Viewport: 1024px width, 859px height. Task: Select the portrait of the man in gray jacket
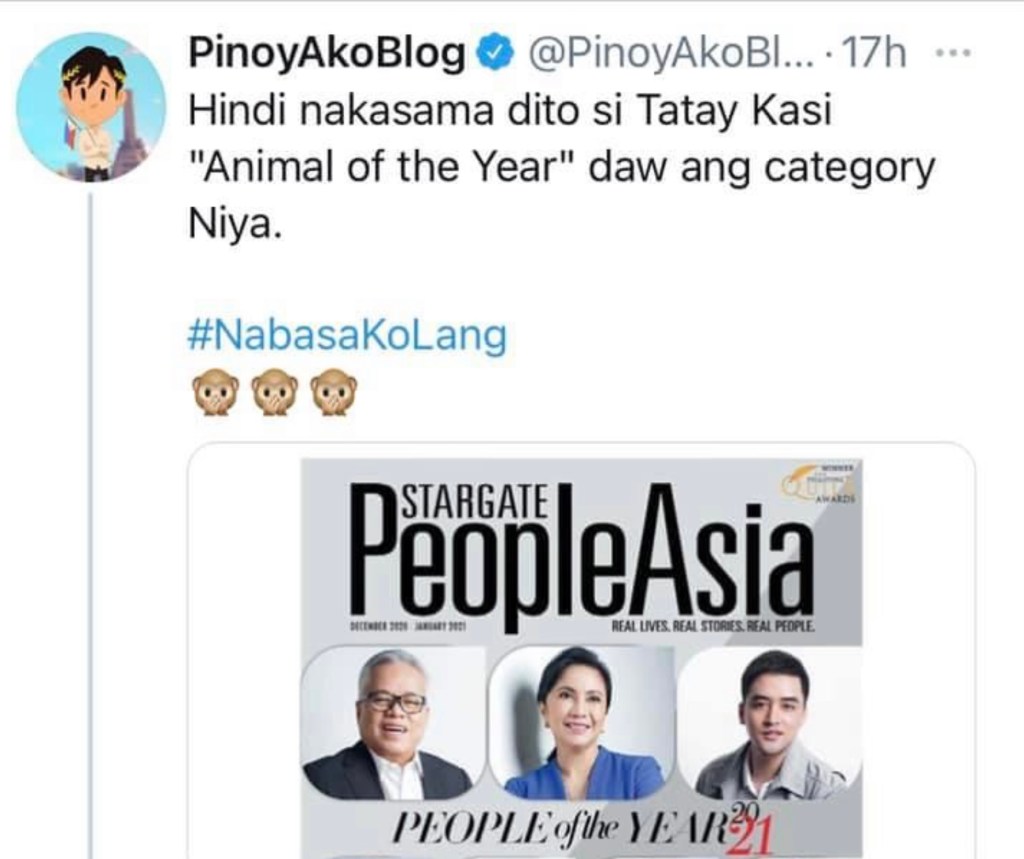click(771, 724)
